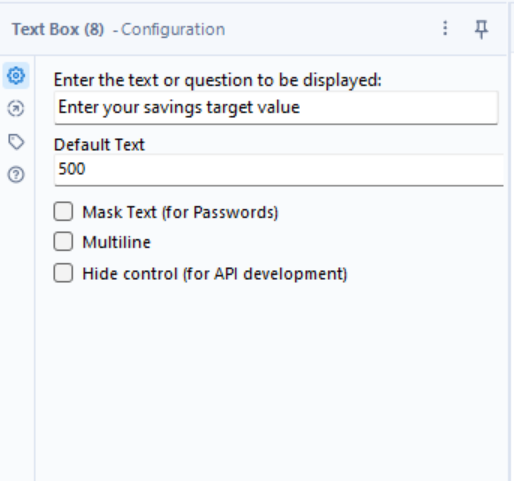Click the Default Text field containing 500
Image resolution: width=514 pixels, height=481 pixels.
pyautogui.click(x=279, y=169)
